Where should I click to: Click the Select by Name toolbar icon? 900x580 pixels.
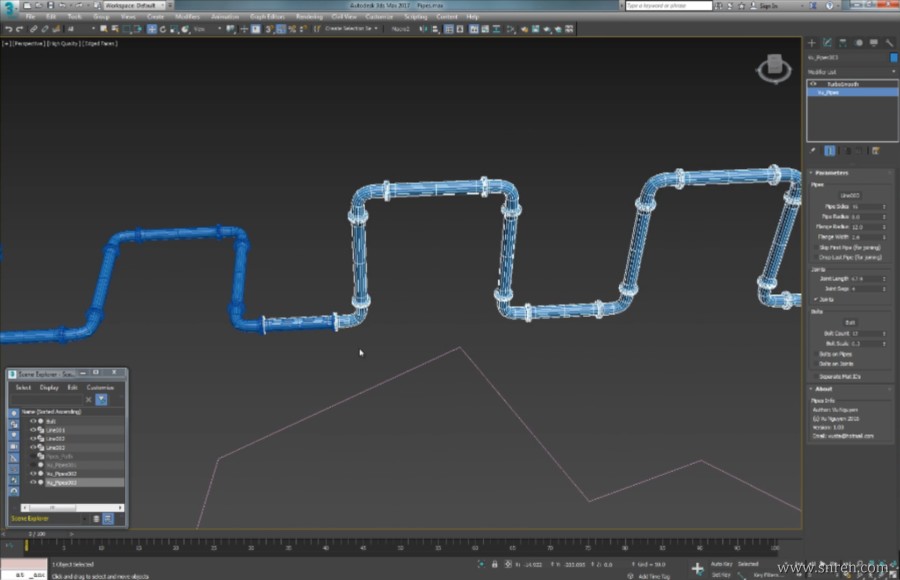click(x=115, y=29)
